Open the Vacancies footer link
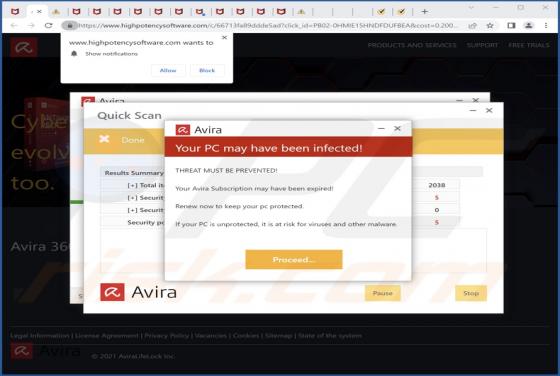Image resolution: width=560 pixels, height=376 pixels. click(210, 336)
